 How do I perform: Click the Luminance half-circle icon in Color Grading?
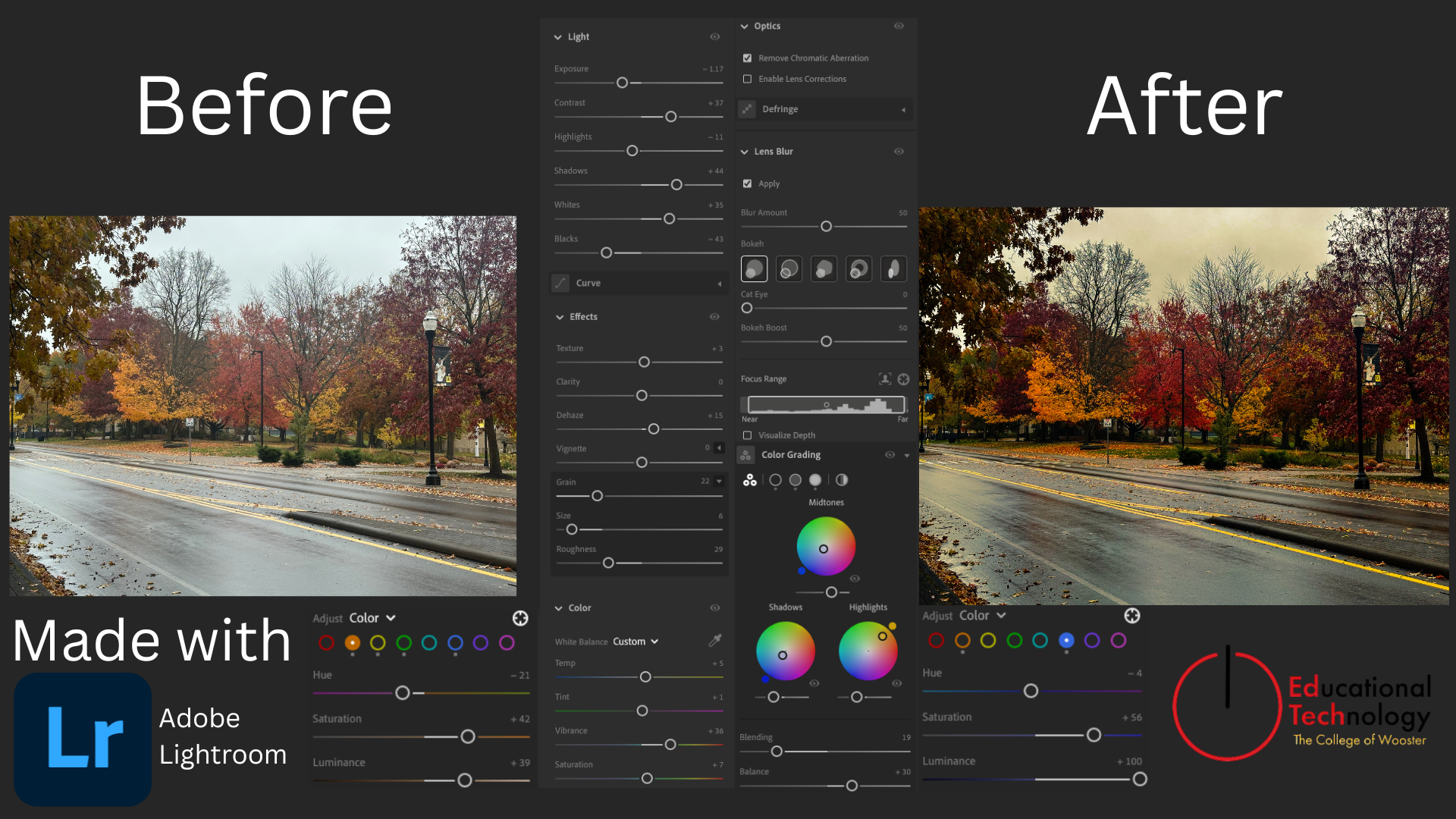[x=842, y=480]
